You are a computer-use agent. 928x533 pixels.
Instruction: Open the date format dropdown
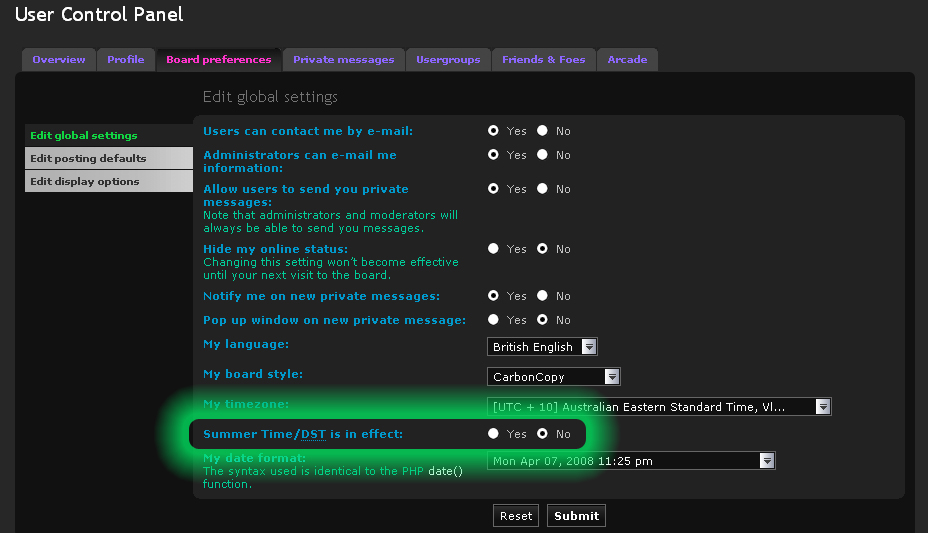point(767,461)
